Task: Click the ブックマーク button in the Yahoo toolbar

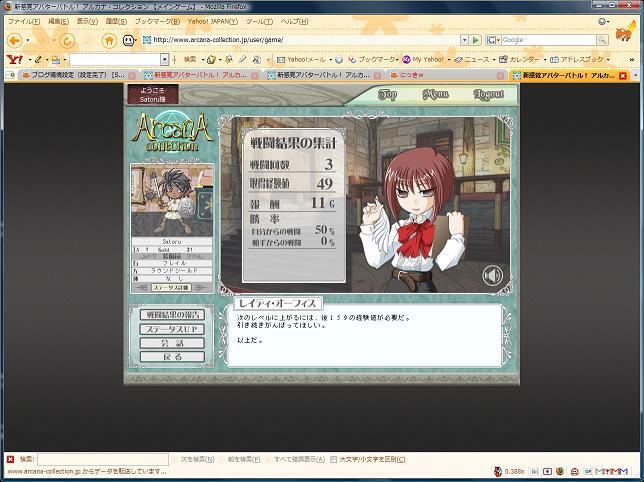Action: click(371, 60)
